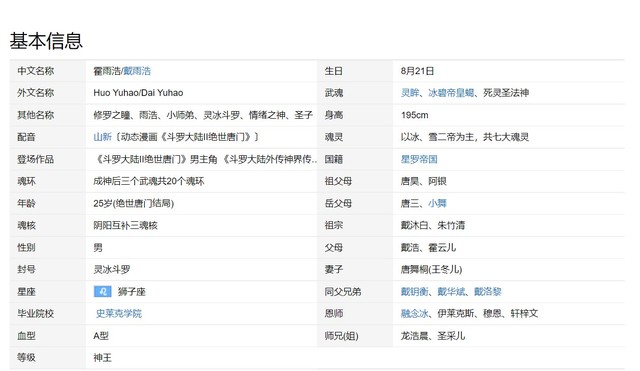Select the 性别 label
Viewport: 640px width, 371px height.
click(x=26, y=247)
